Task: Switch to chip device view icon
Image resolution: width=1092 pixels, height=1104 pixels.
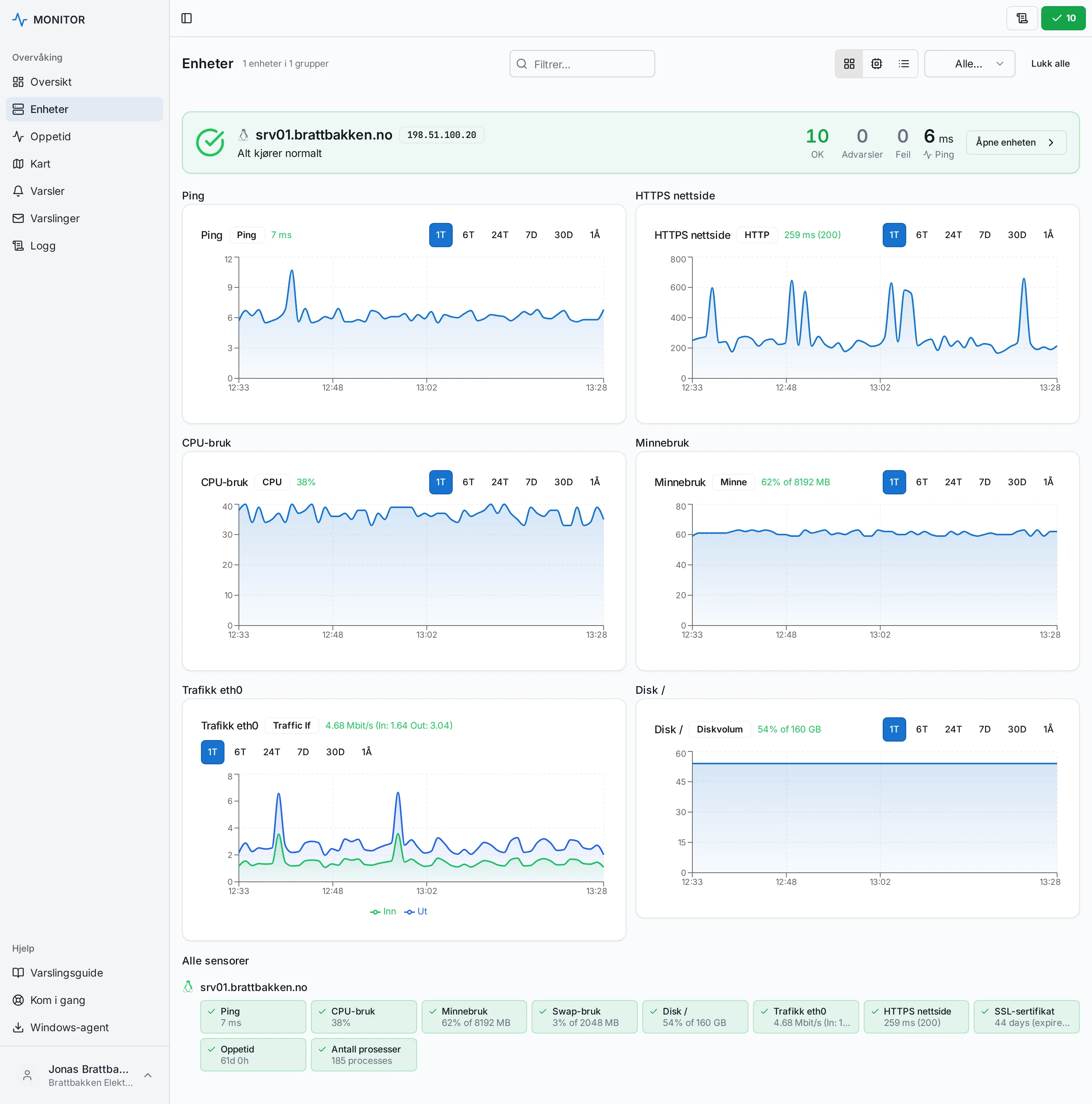Action: [877, 63]
